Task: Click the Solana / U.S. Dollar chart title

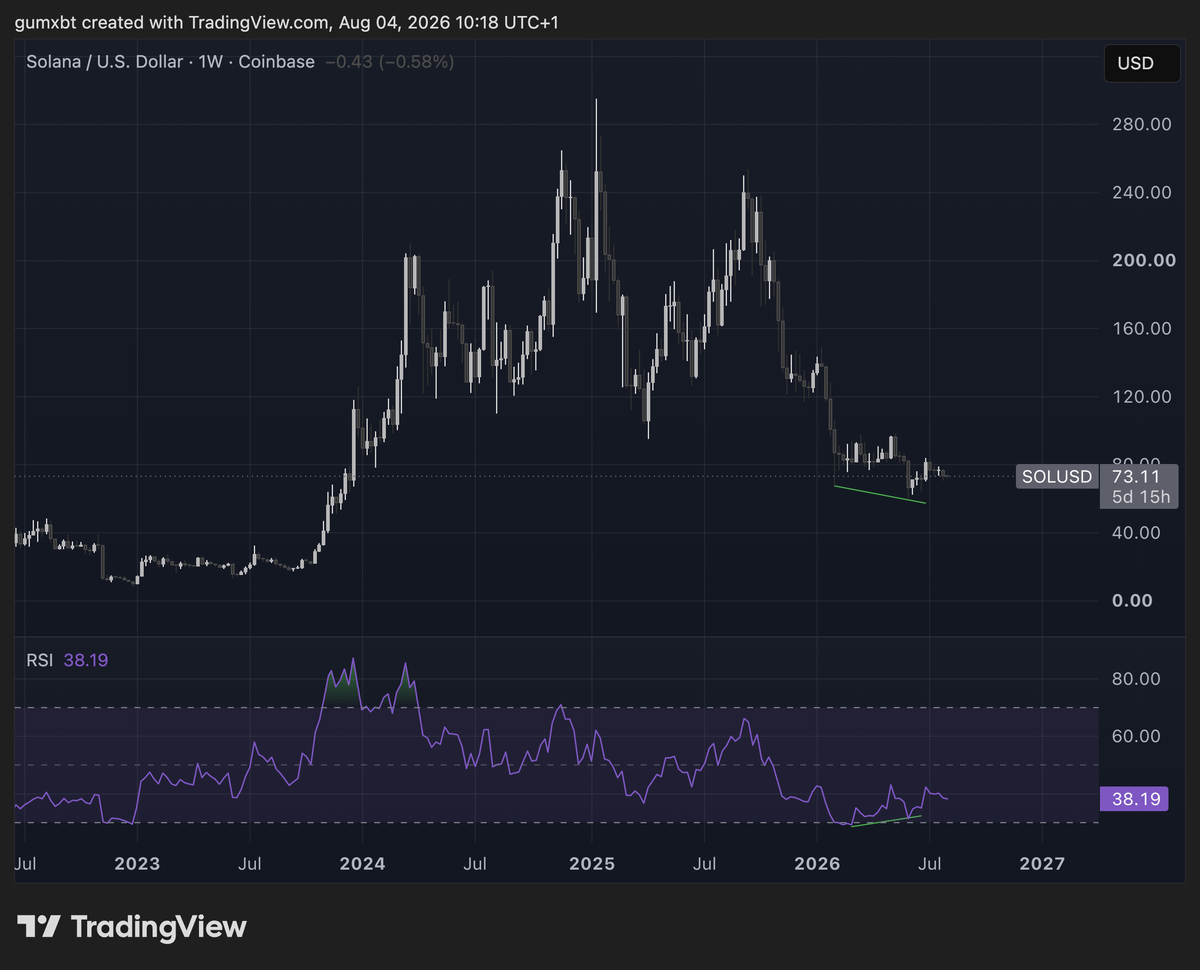Action: 170,62
